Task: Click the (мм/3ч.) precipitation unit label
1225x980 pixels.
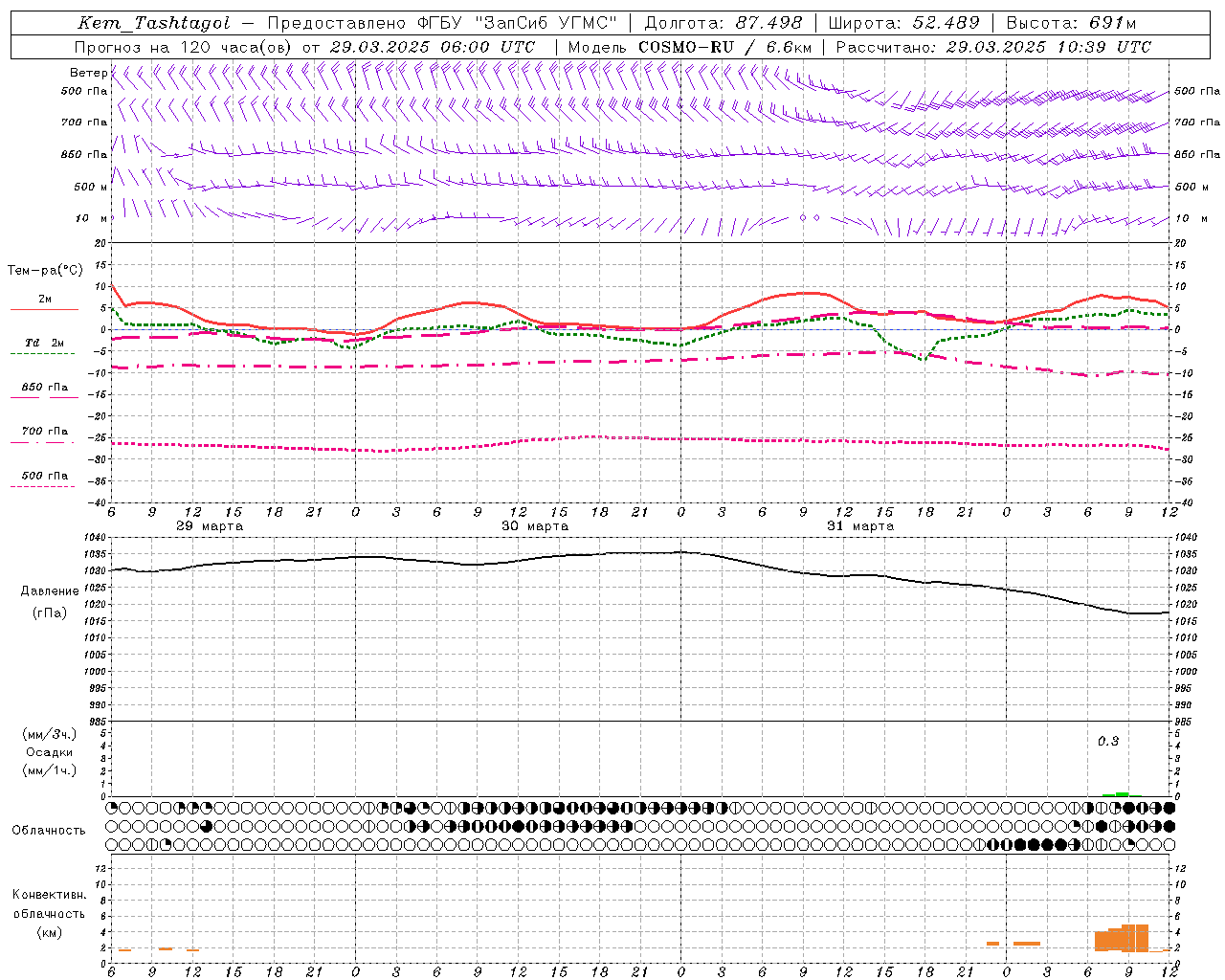Action: click(50, 735)
